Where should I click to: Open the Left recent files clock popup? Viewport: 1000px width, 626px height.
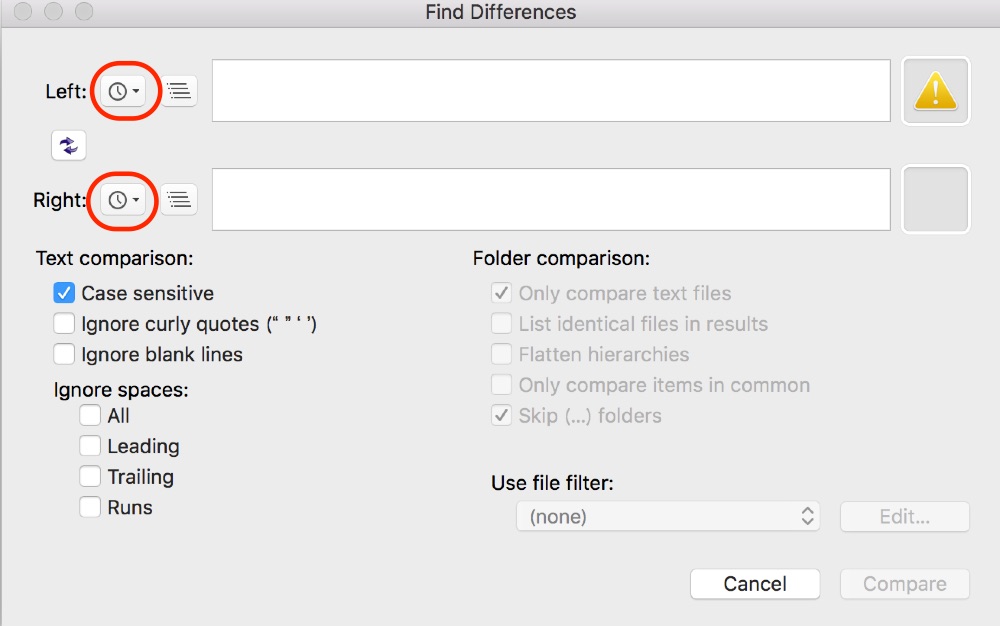(124, 91)
